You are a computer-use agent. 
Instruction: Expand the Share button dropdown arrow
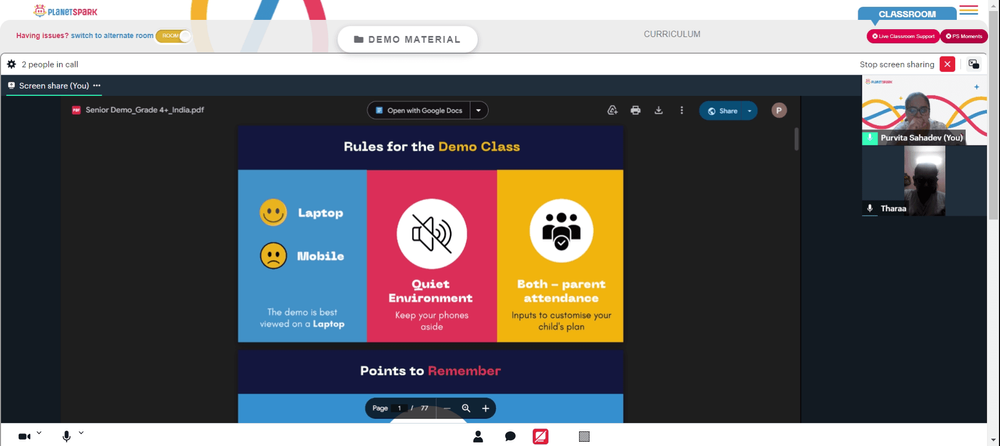pos(750,110)
